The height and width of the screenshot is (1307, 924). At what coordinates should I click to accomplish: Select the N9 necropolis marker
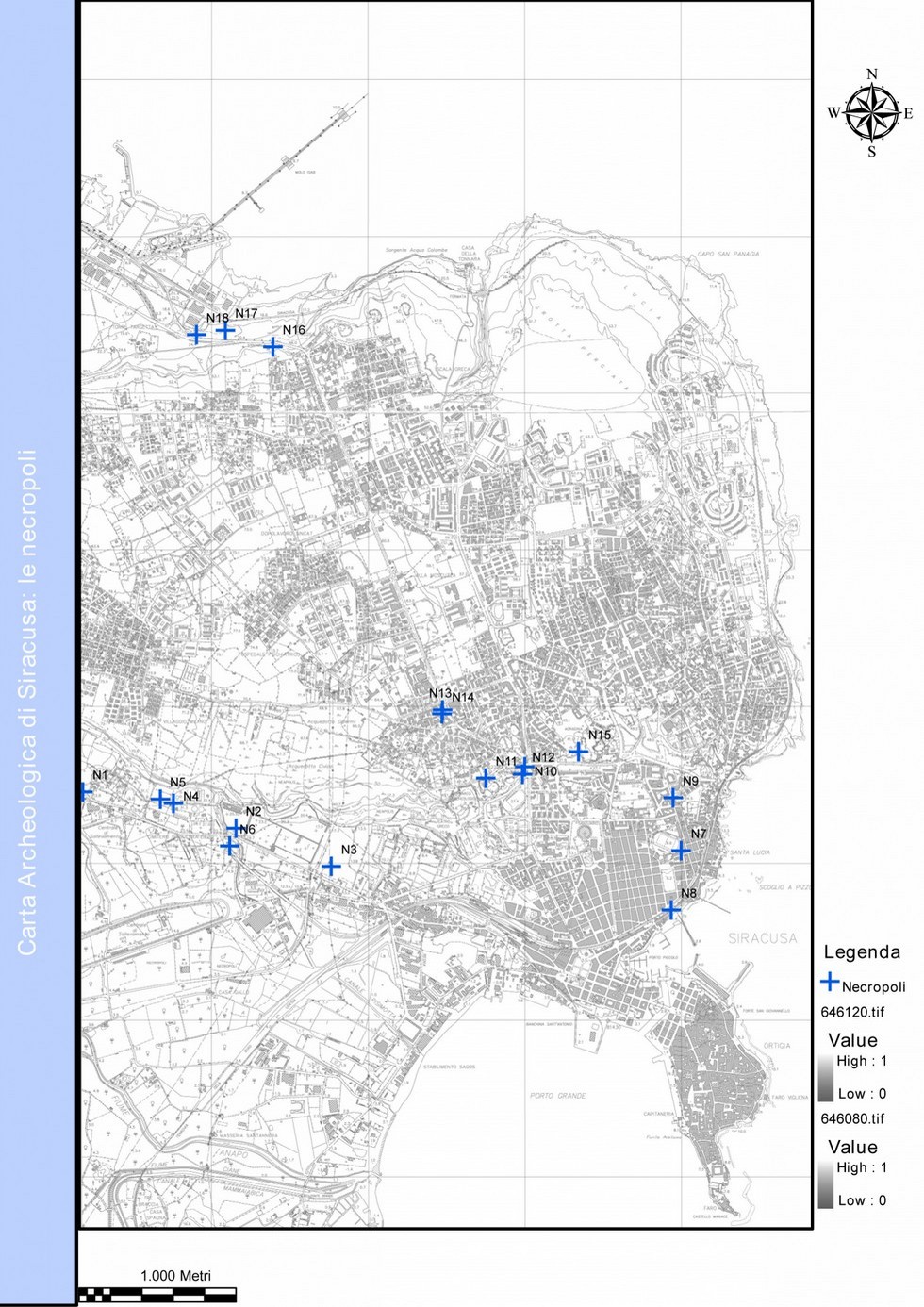coord(672,798)
